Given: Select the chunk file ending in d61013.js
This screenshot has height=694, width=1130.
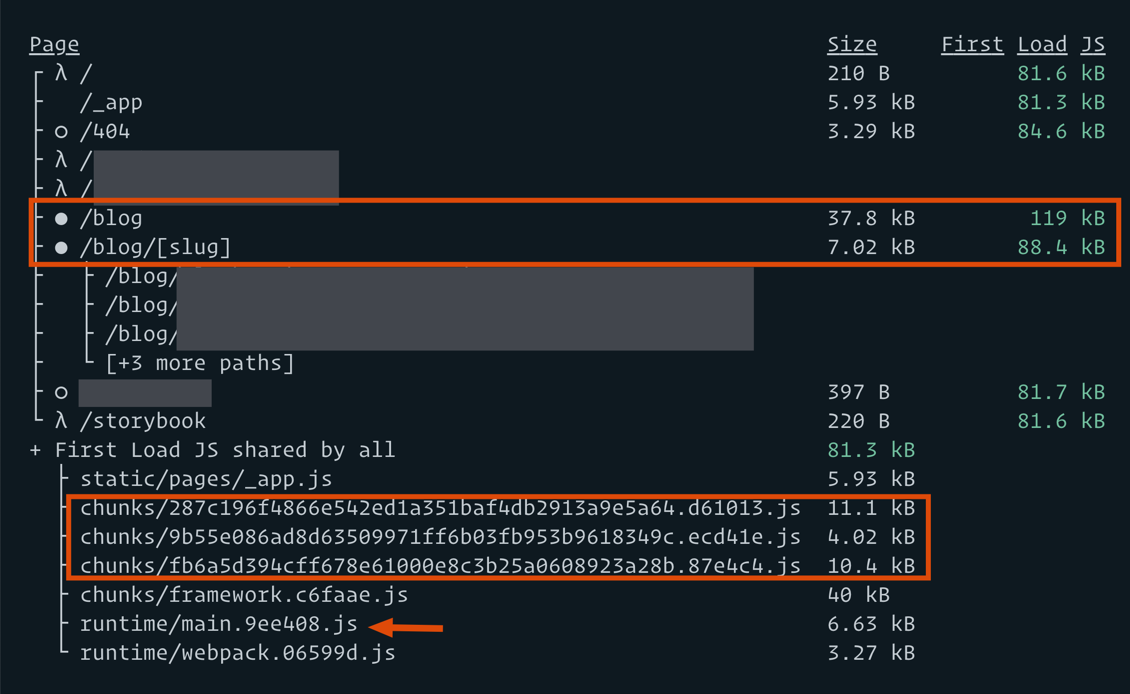Looking at the screenshot, I should tap(440, 508).
